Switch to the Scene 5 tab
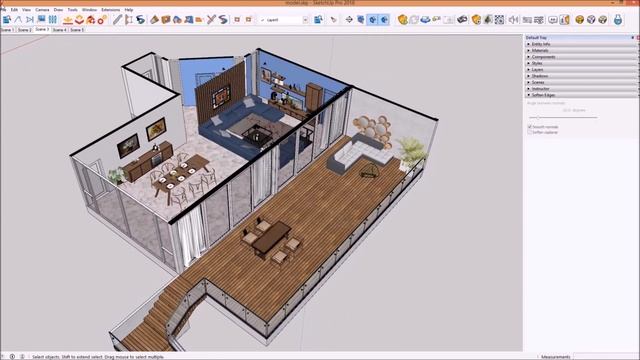Screen dimensions: 640x360 coord(77,30)
